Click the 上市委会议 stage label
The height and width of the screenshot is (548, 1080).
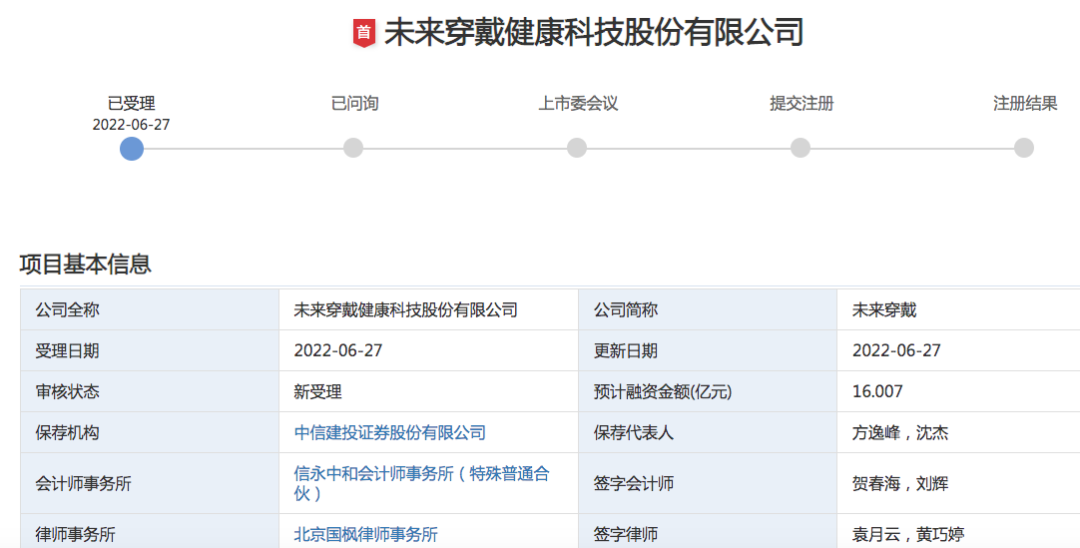coord(578,104)
